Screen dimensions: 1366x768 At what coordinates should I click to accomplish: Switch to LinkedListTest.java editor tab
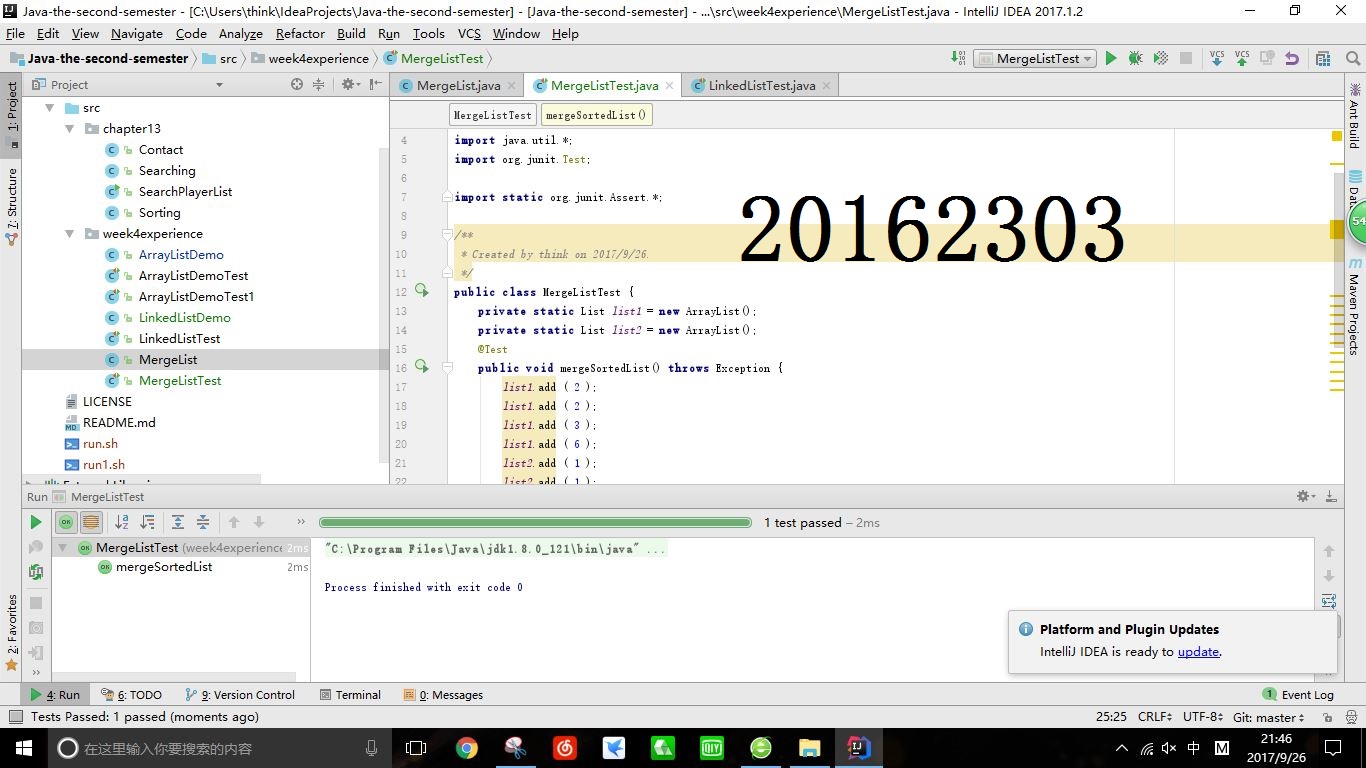pos(761,85)
